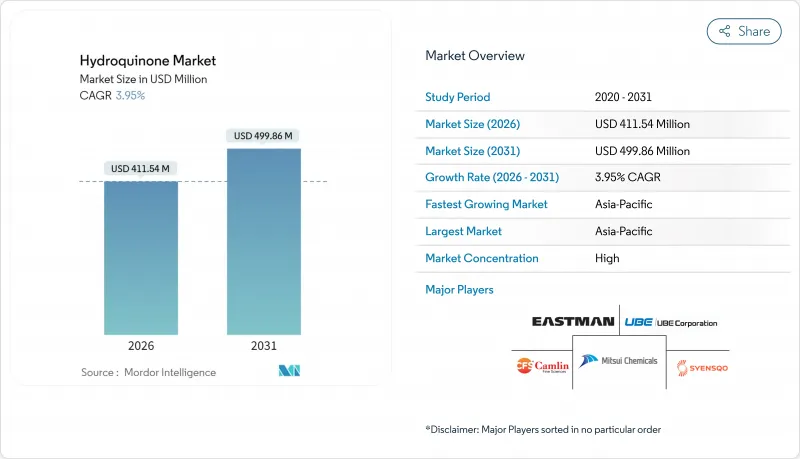The height and width of the screenshot is (459, 800).
Task: Open the Mitsui Chemicals logo
Action: pos(618,361)
